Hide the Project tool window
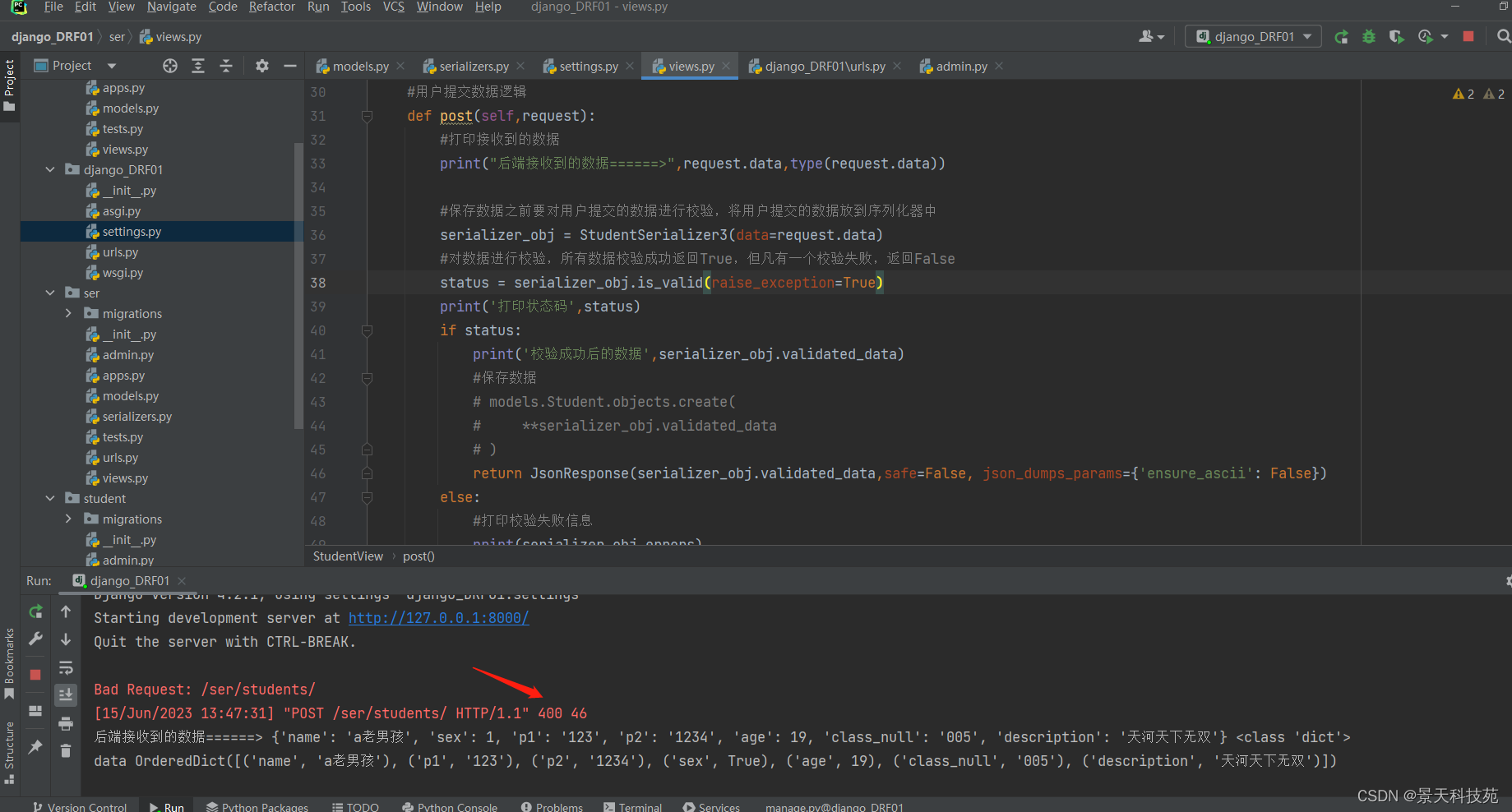Screen dimensions: 1512x812 click(289, 66)
